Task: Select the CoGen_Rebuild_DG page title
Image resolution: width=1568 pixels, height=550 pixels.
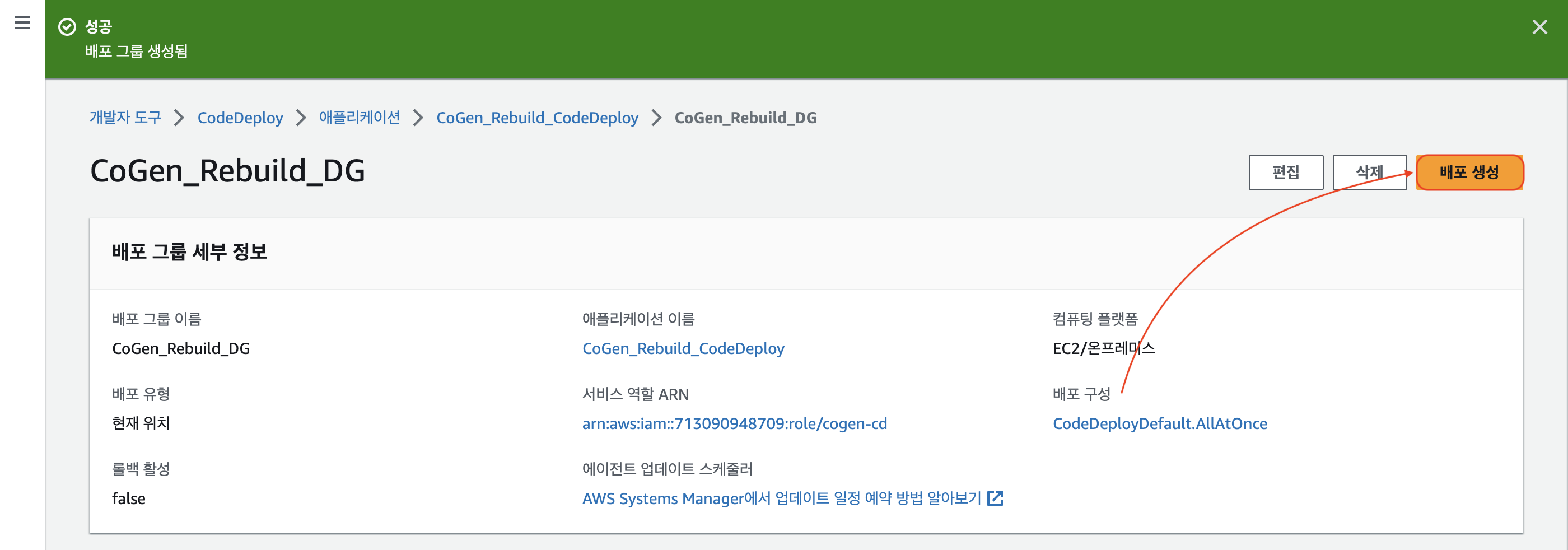Action: coord(228,170)
